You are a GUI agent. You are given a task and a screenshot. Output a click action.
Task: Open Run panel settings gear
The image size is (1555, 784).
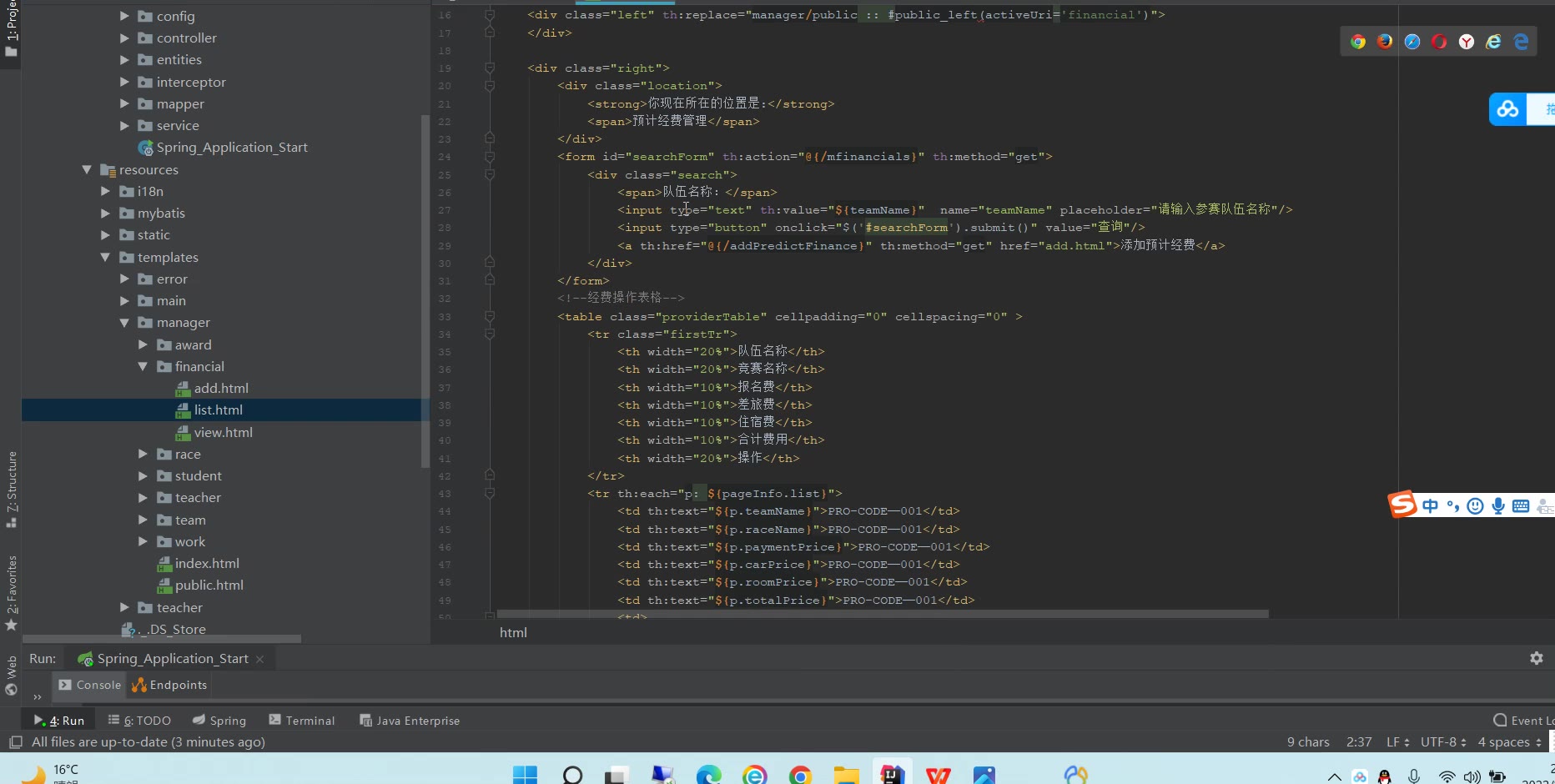pos(1536,658)
